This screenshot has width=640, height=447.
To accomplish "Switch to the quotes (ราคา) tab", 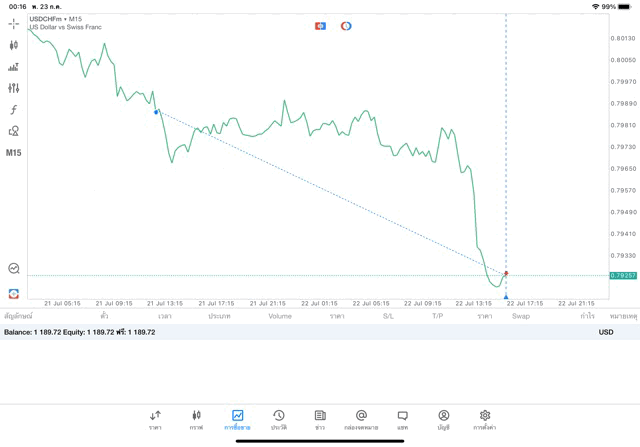I will coord(155,419).
